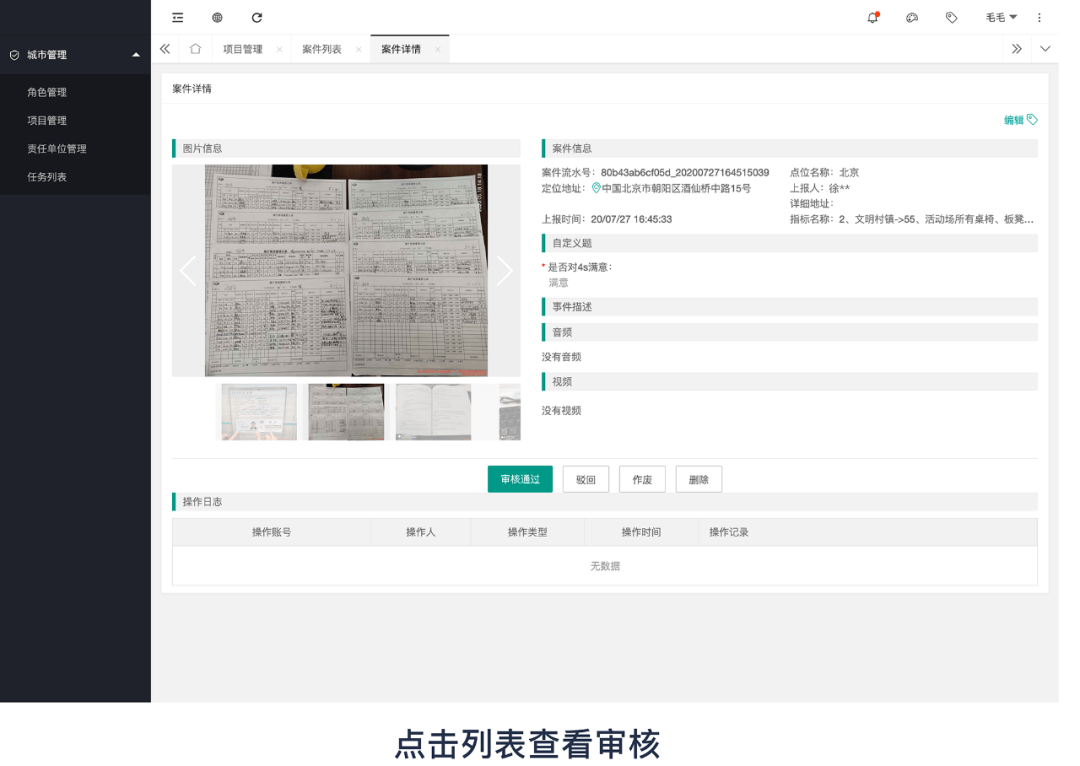The image size is (1080, 766).
Task: Click the 指标名称 value text
Action: (x=936, y=220)
